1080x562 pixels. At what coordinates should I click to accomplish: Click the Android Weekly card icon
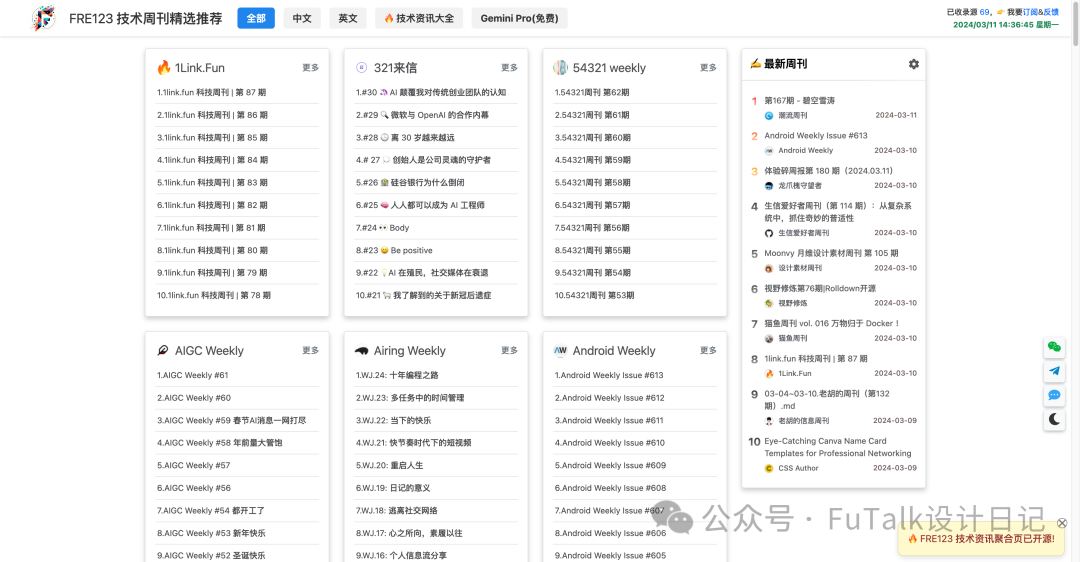(560, 351)
